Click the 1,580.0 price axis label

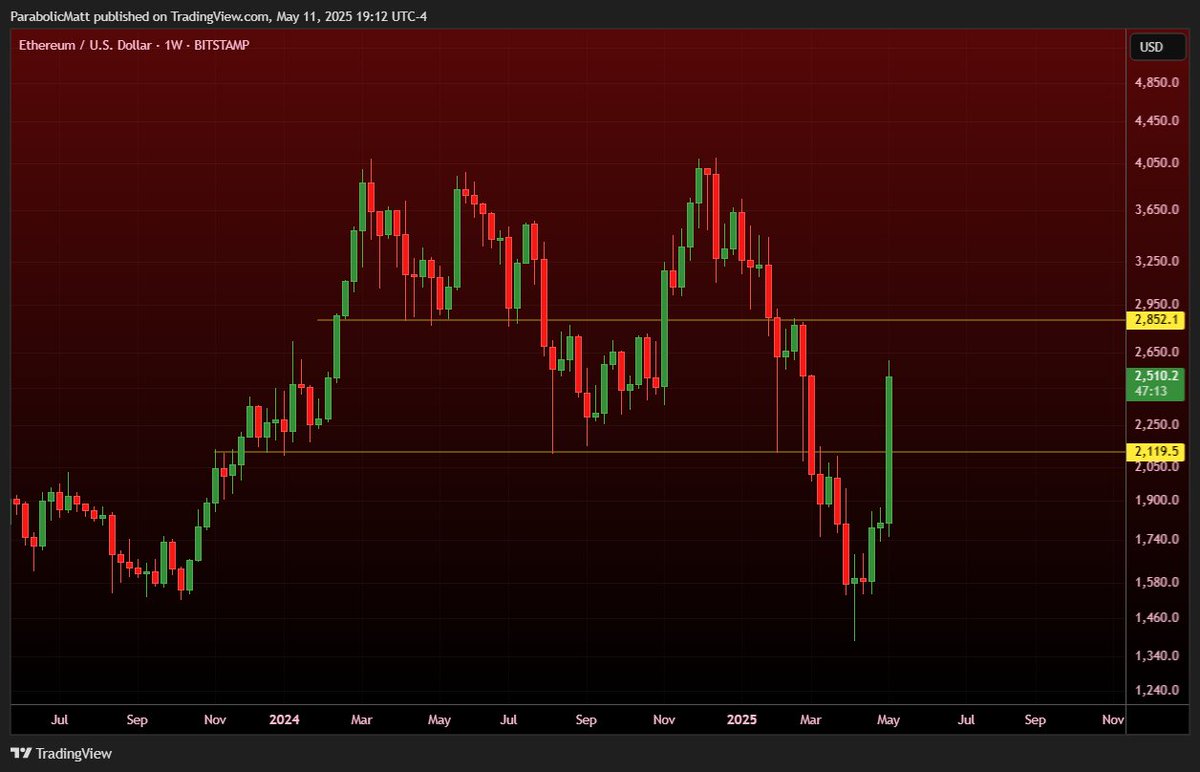coord(1155,582)
